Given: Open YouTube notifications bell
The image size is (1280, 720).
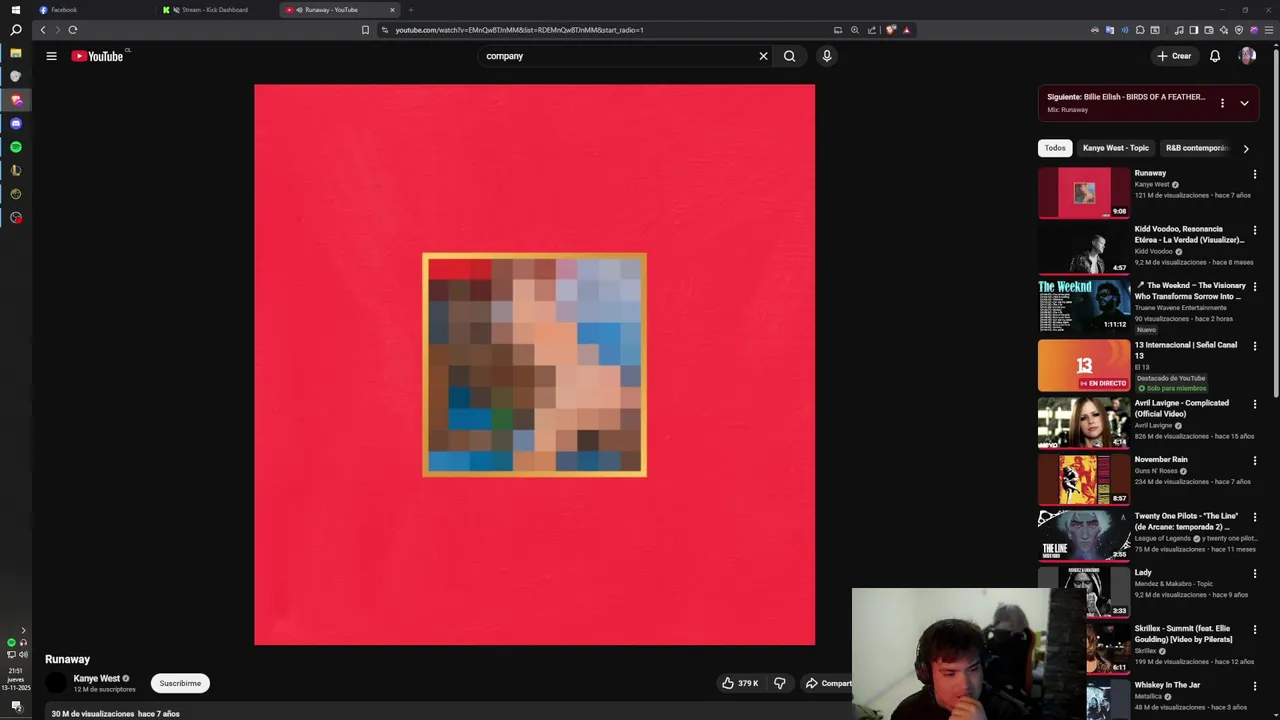Looking at the screenshot, I should click(x=1215, y=56).
